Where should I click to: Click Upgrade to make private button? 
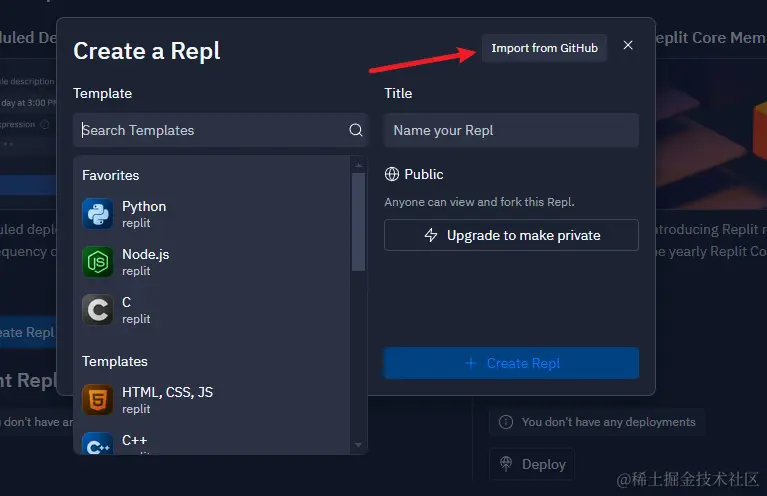click(x=511, y=235)
